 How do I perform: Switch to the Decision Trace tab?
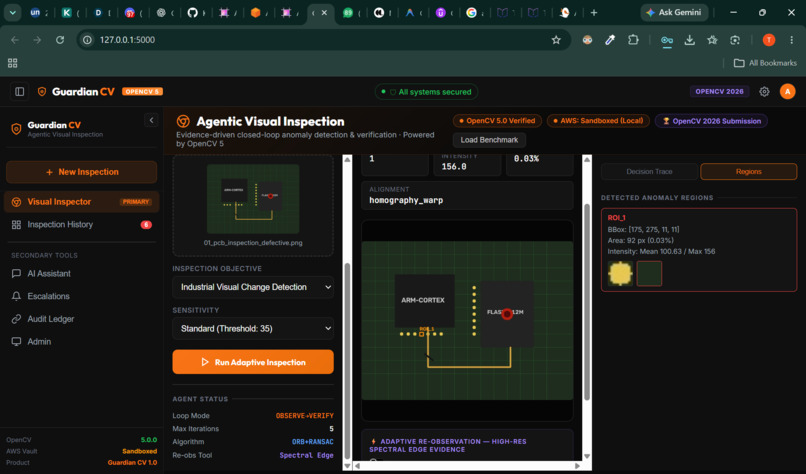coord(649,172)
